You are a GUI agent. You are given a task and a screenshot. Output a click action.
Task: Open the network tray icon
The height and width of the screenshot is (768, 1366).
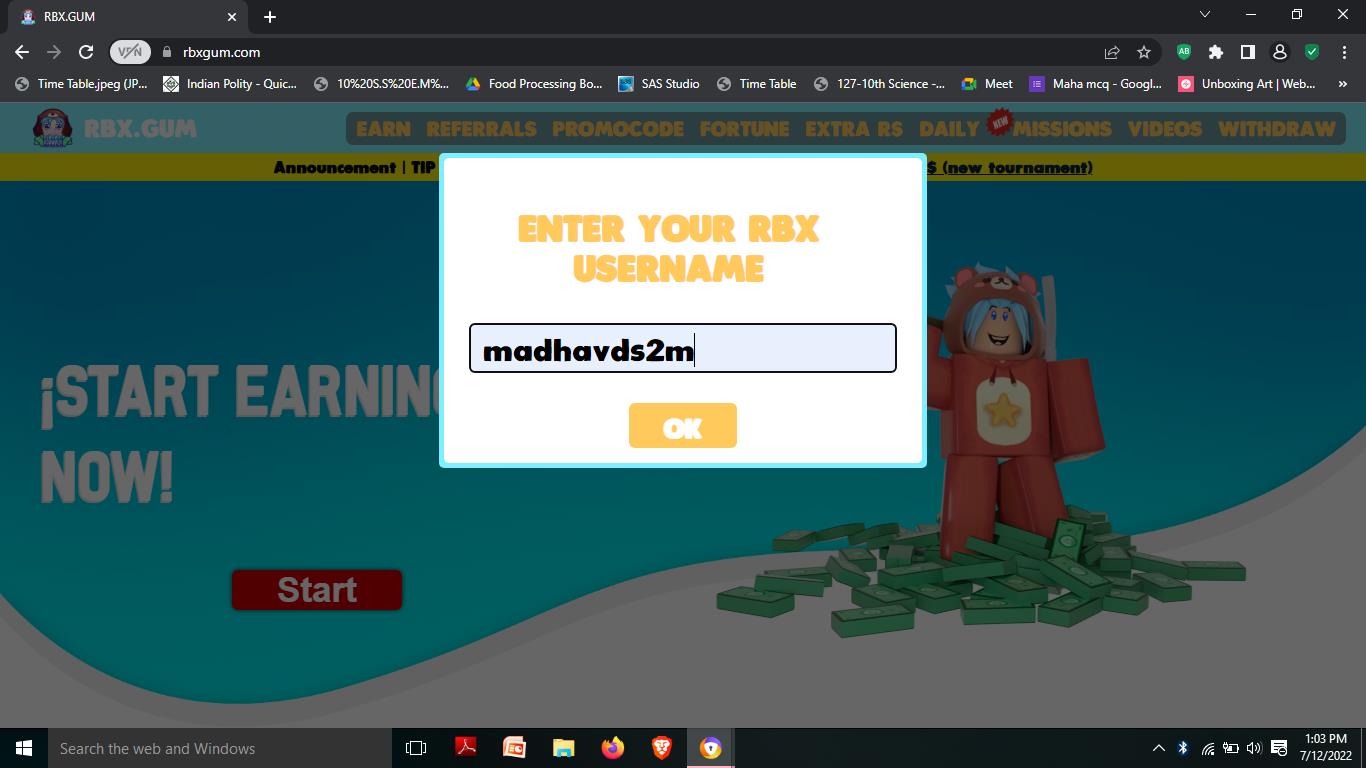click(1207, 748)
